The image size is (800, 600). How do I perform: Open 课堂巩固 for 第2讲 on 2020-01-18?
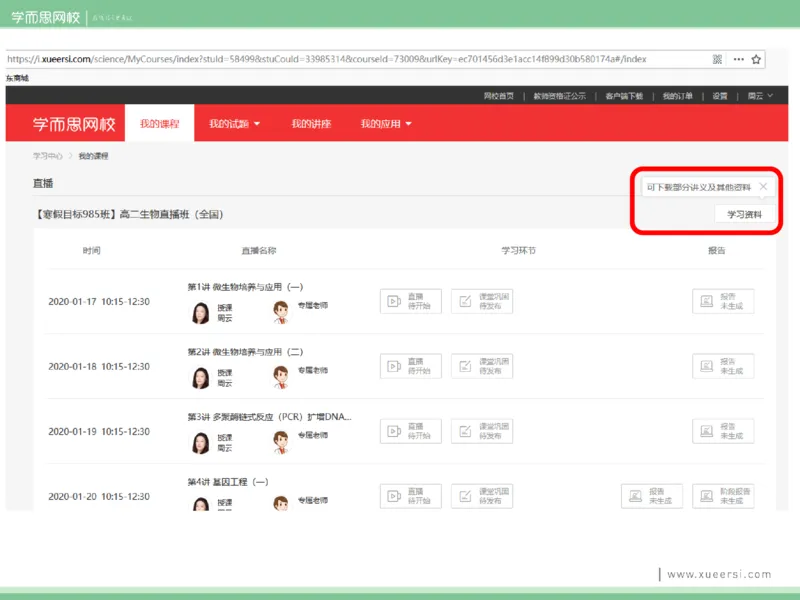coord(482,366)
